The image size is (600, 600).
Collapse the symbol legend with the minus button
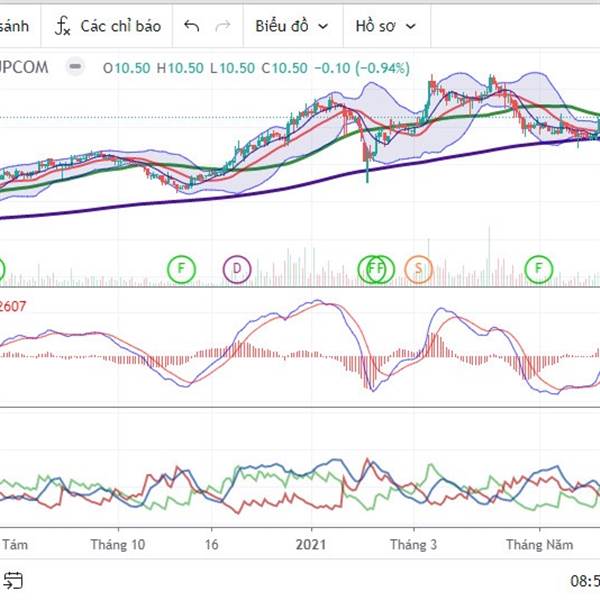75,67
